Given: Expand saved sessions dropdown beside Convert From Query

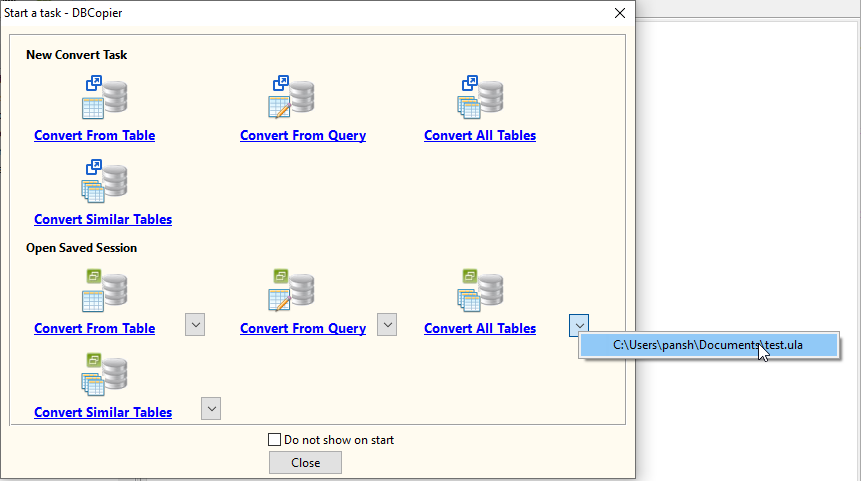Looking at the screenshot, I should (x=387, y=325).
